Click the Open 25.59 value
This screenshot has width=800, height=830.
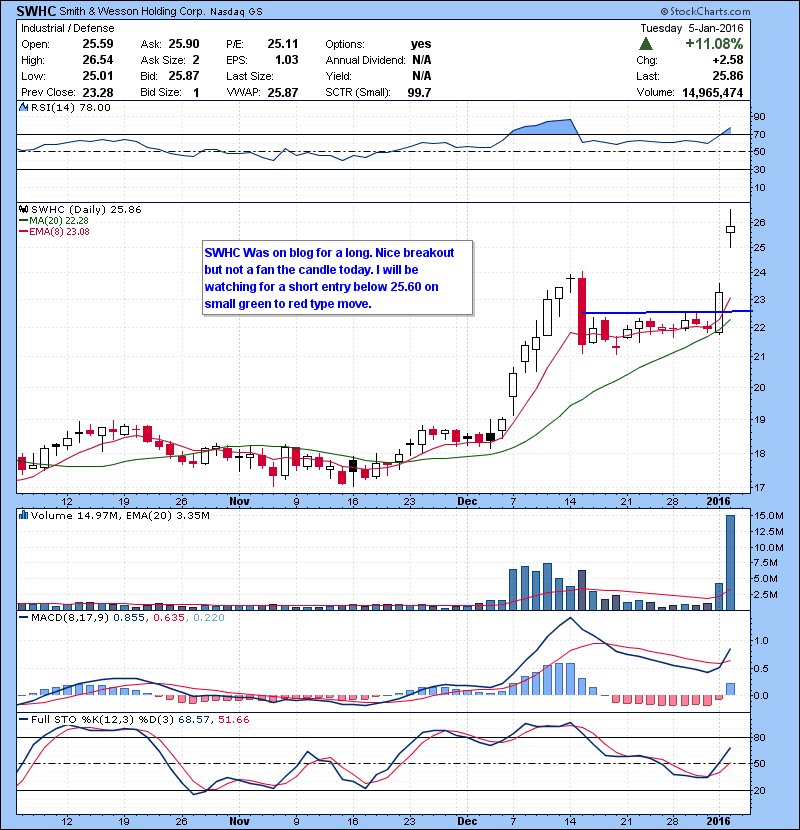point(97,44)
